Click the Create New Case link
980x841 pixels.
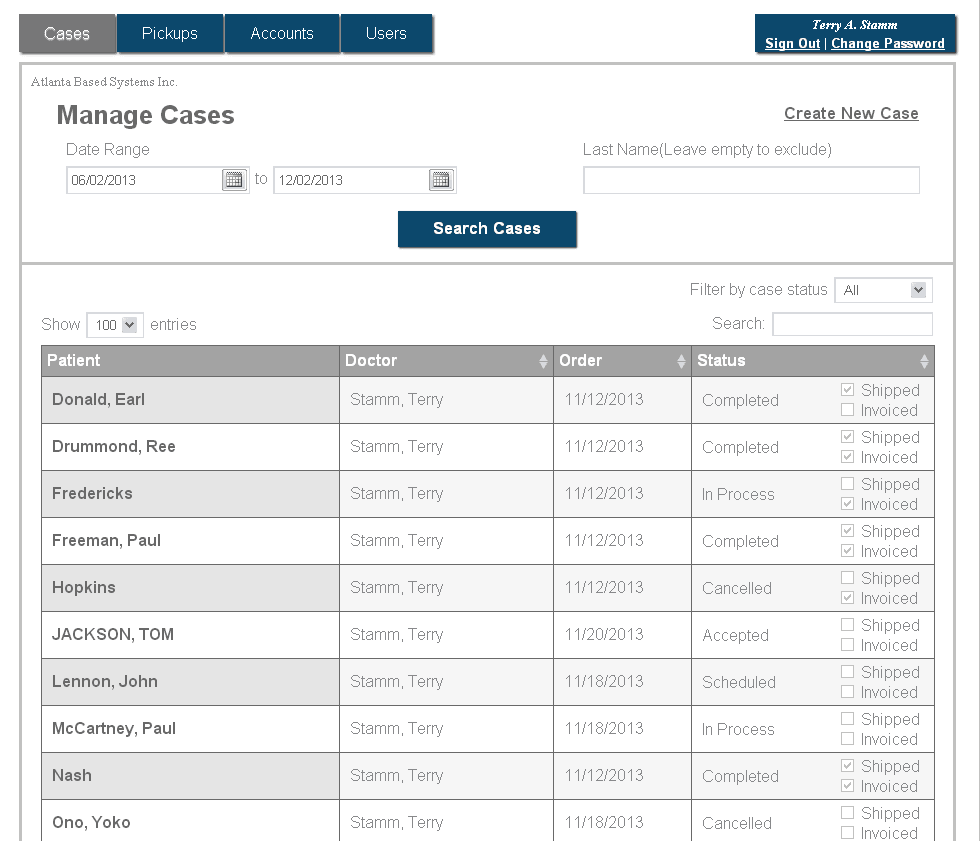[850, 114]
